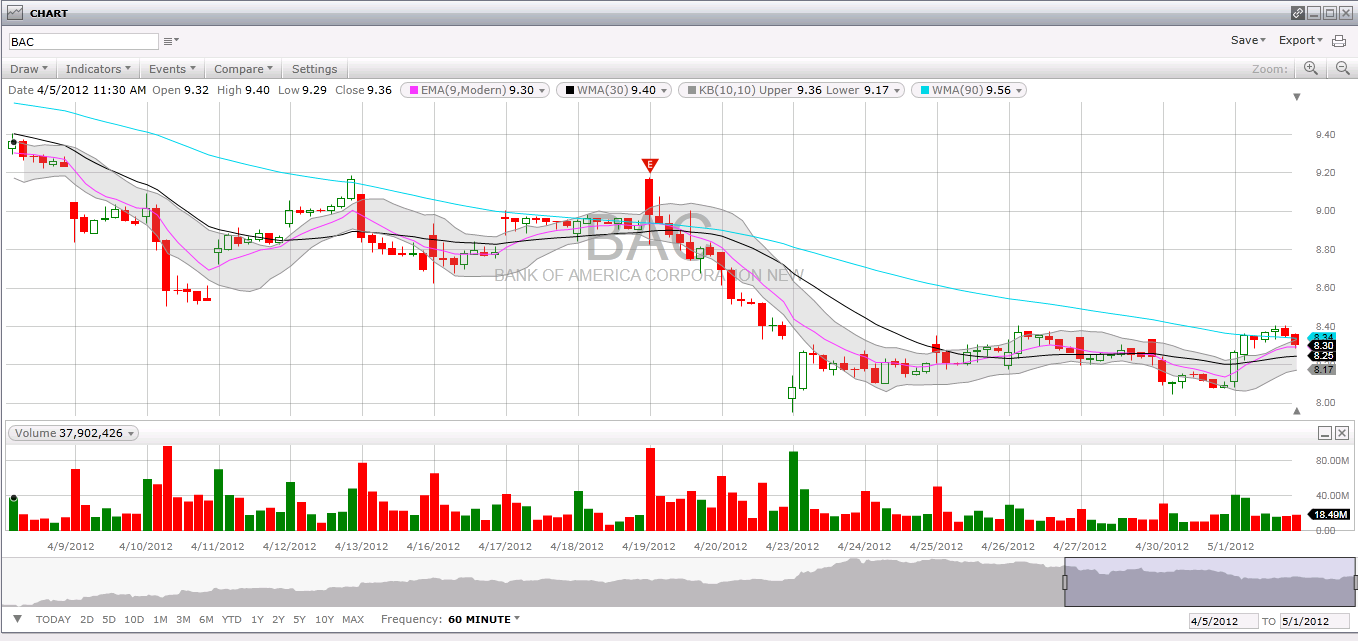This screenshot has width=1358, height=641.
Task: Minimize the Volume panel
Action: pyautogui.click(x=1325, y=433)
